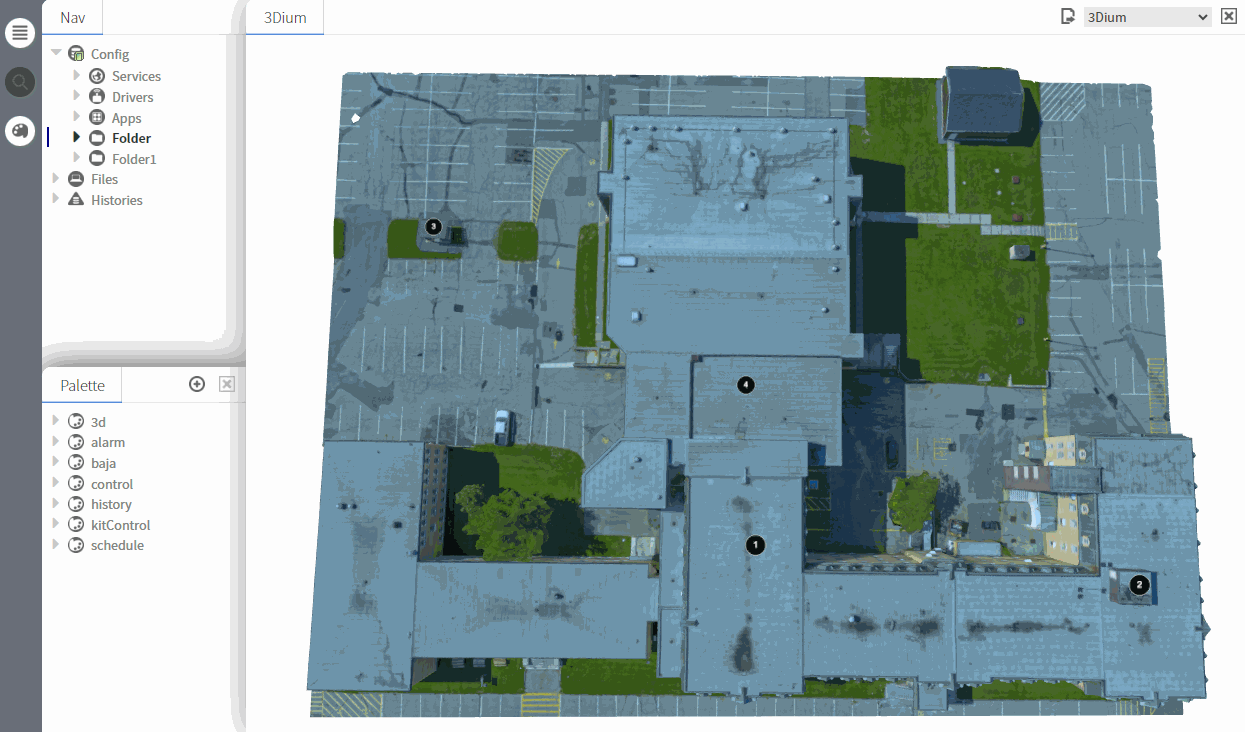
Task: Select the schedule palette label
Action: tap(118, 545)
